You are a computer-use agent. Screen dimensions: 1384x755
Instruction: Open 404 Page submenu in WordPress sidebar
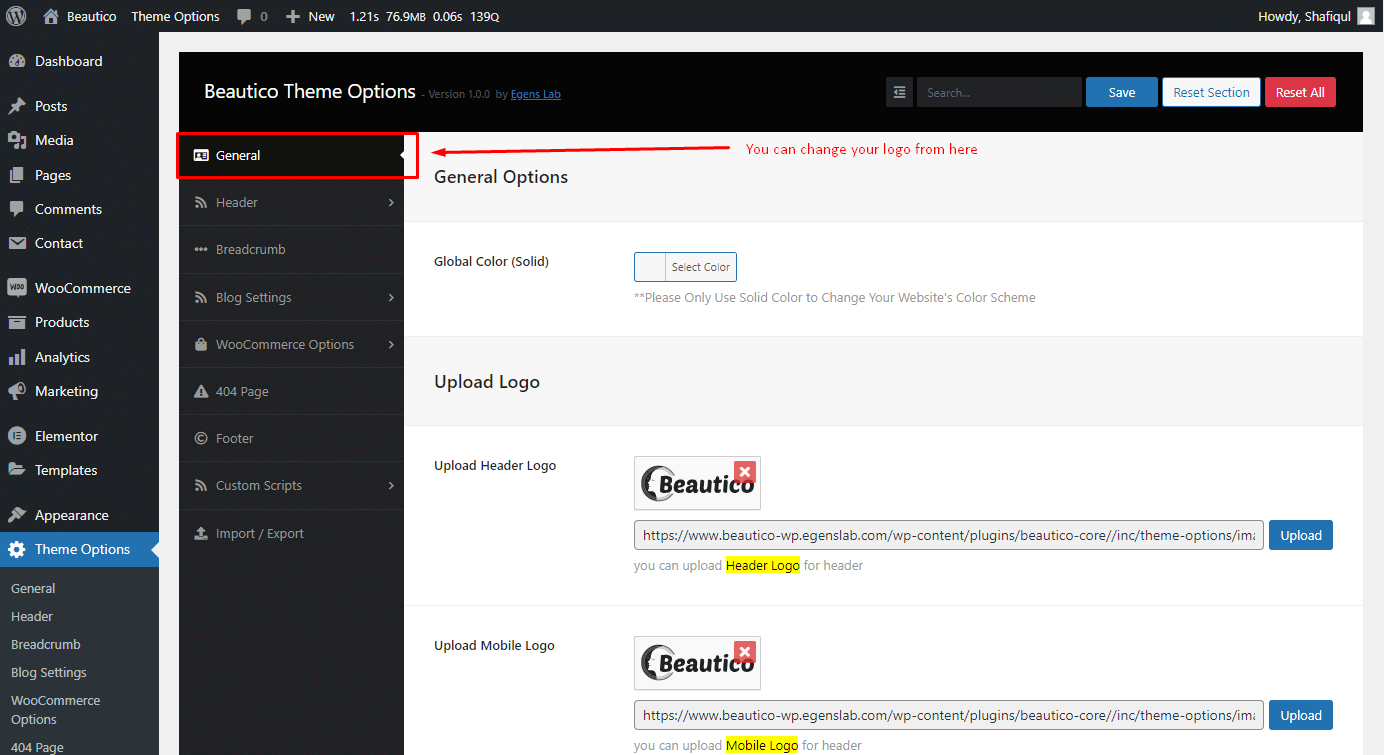click(x=37, y=747)
